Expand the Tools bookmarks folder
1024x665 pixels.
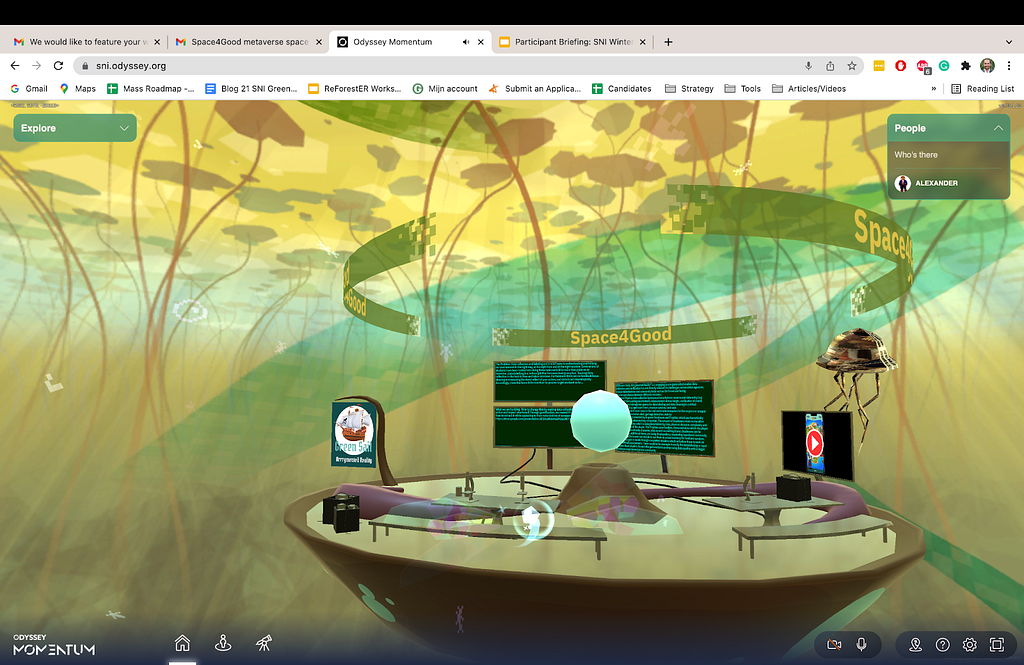743,88
